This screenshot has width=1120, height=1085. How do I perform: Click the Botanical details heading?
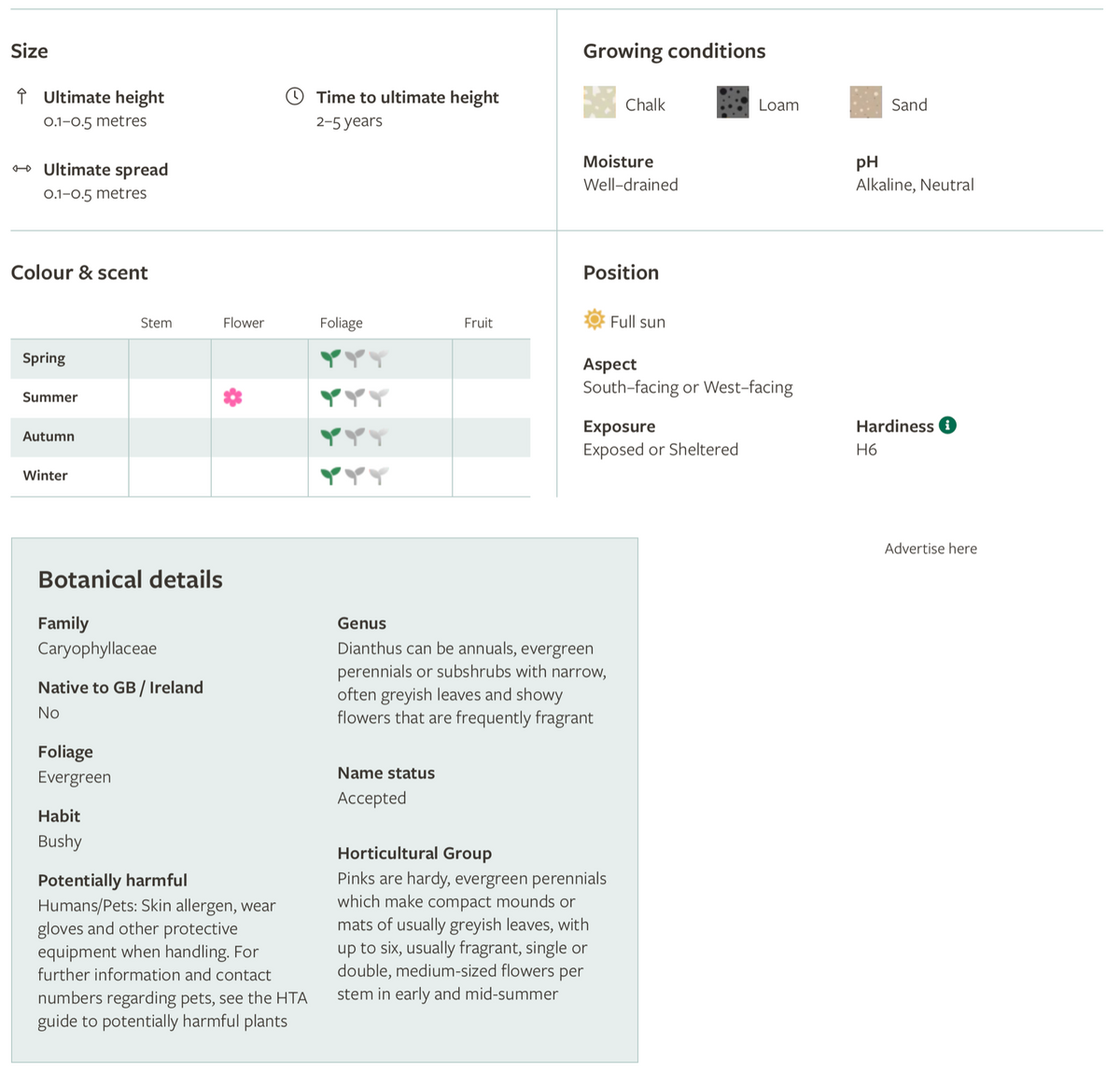pyautogui.click(x=131, y=579)
